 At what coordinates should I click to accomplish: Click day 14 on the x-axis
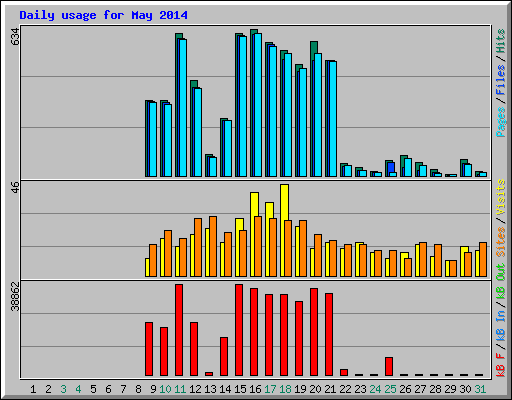pos(225,389)
